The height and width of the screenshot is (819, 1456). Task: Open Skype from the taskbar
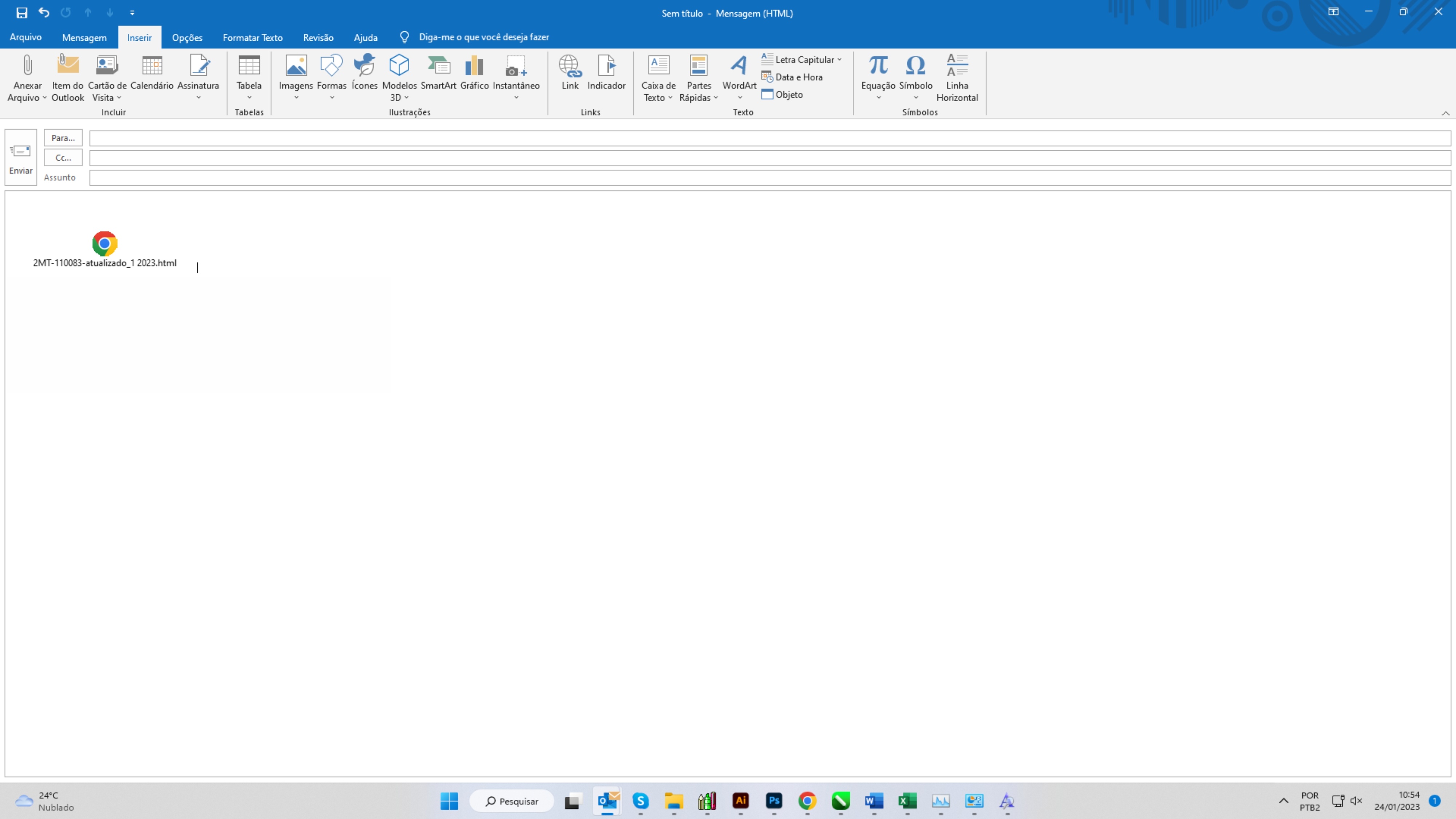pos(640,801)
